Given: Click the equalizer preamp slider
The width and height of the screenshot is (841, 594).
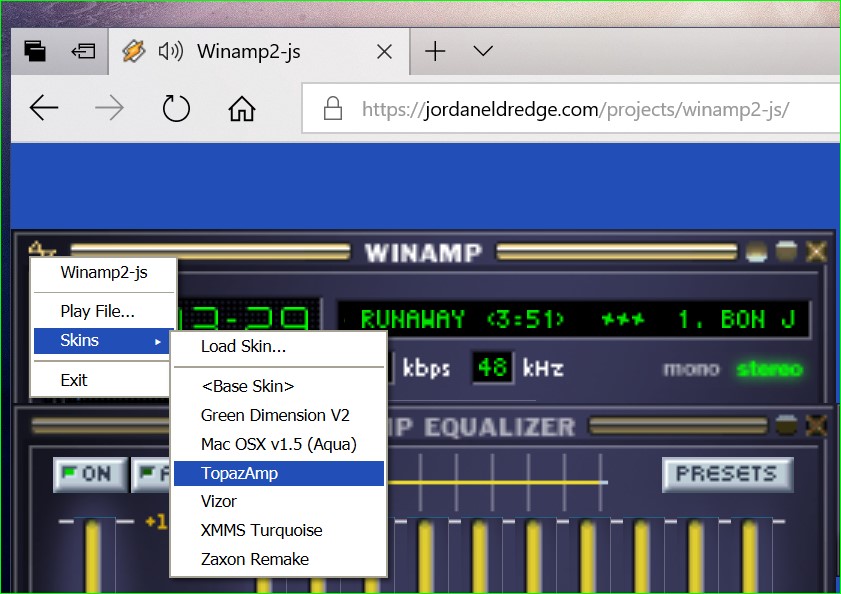Looking at the screenshot, I should (x=93, y=555).
